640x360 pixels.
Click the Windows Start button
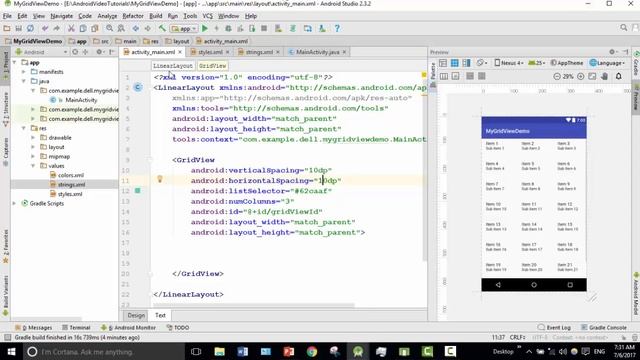pos(11,351)
